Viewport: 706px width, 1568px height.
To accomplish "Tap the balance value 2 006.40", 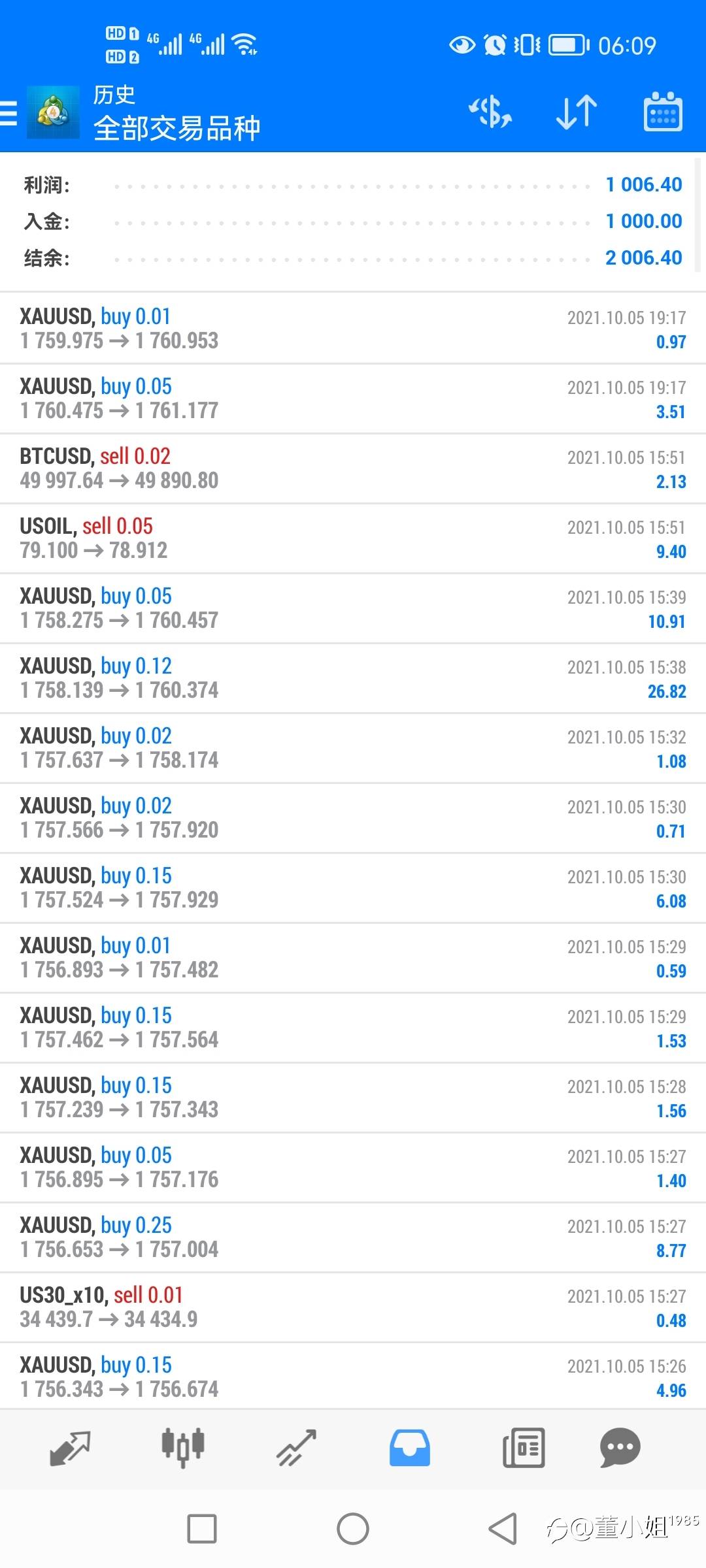I will pyautogui.click(x=643, y=258).
